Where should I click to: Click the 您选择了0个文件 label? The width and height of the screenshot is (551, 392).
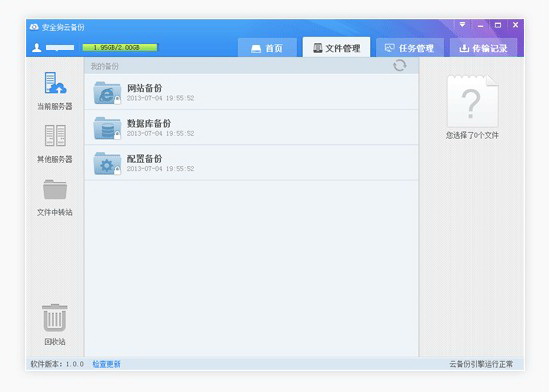pyautogui.click(x=472, y=135)
